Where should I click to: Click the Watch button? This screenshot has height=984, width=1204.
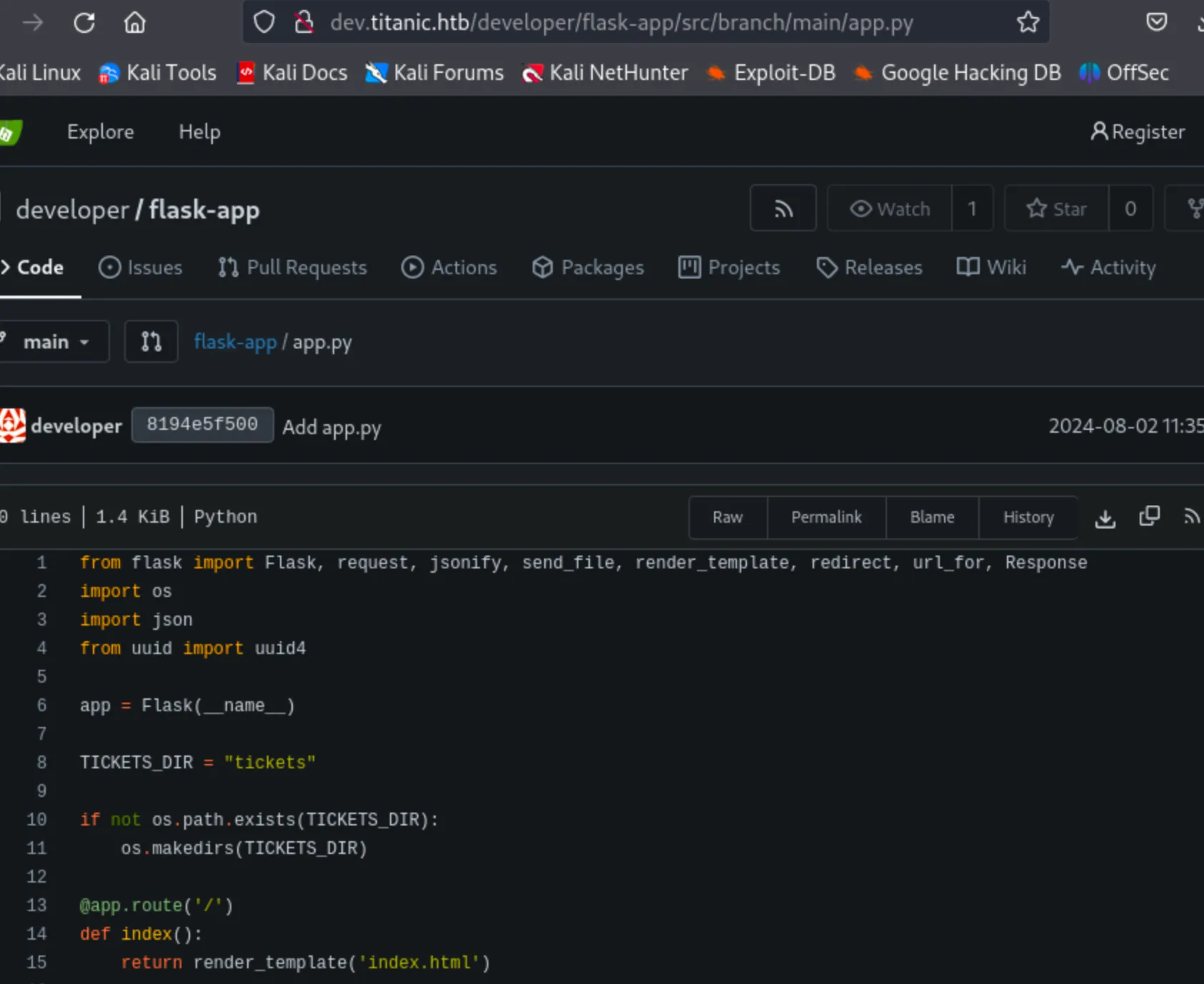[x=890, y=209]
